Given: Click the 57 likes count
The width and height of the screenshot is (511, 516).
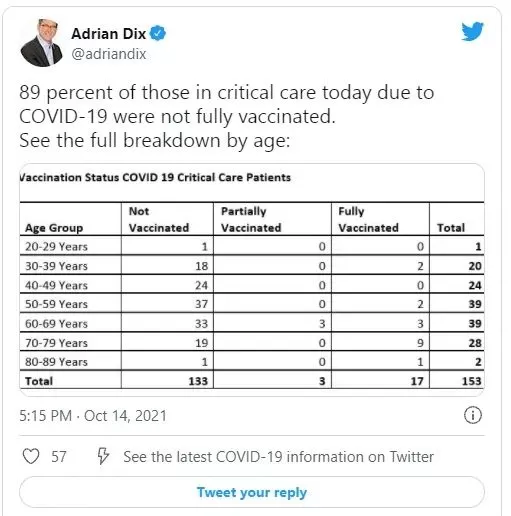Looking at the screenshot, I should pos(59,456).
